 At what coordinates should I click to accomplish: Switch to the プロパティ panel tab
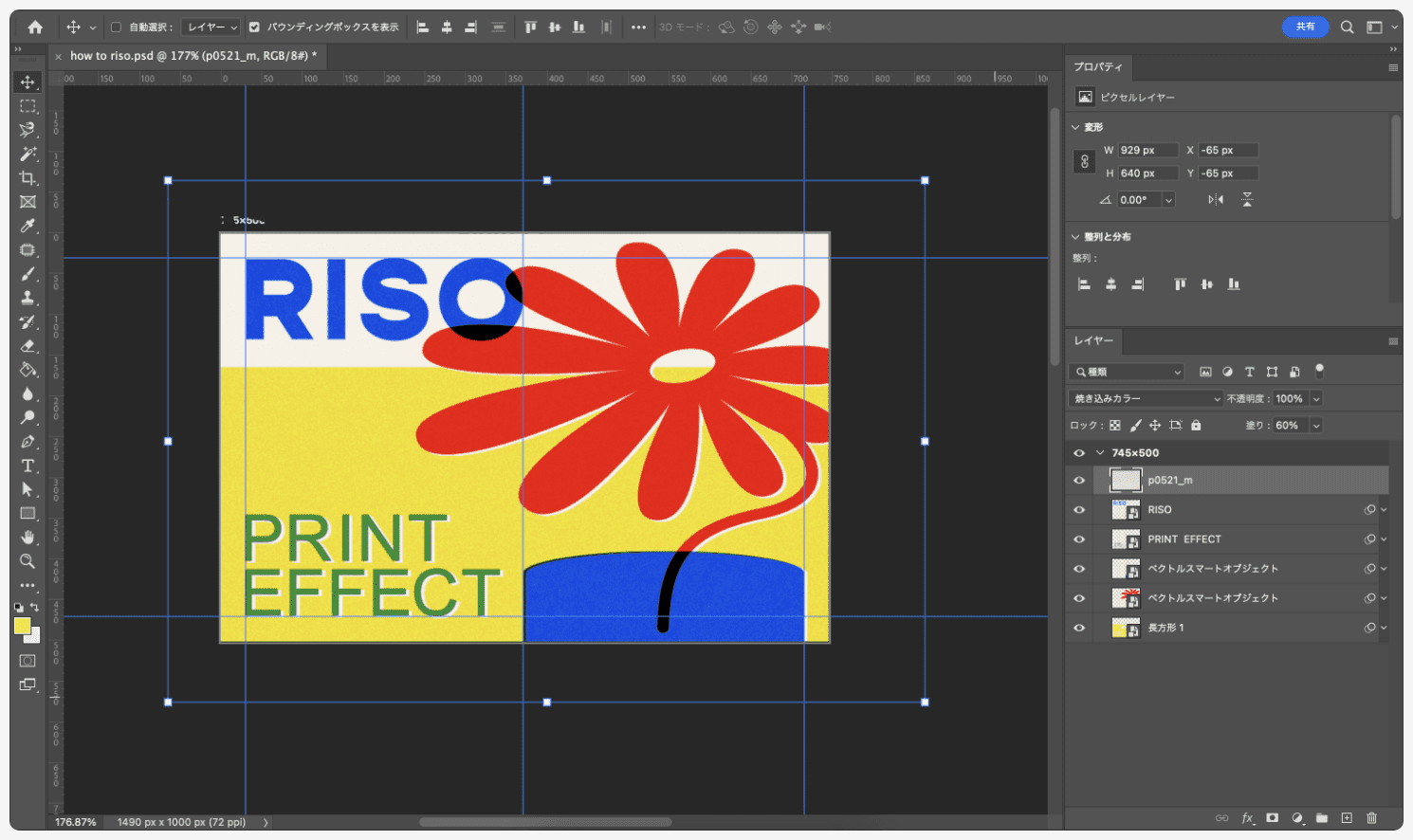point(1098,67)
